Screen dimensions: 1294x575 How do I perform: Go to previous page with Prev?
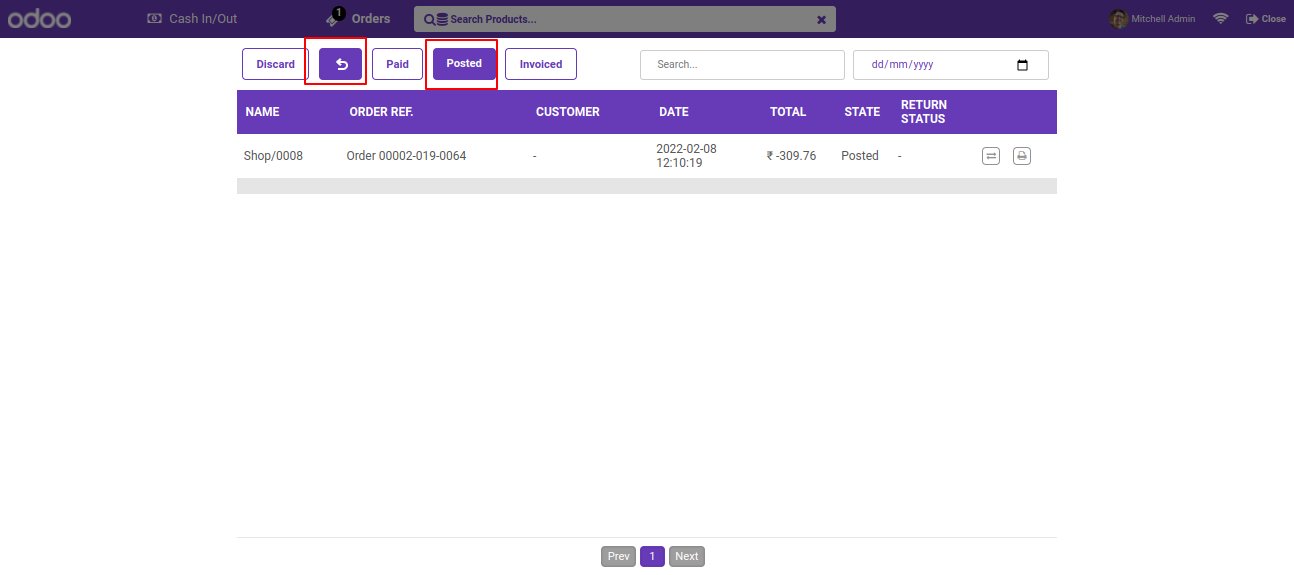619,556
